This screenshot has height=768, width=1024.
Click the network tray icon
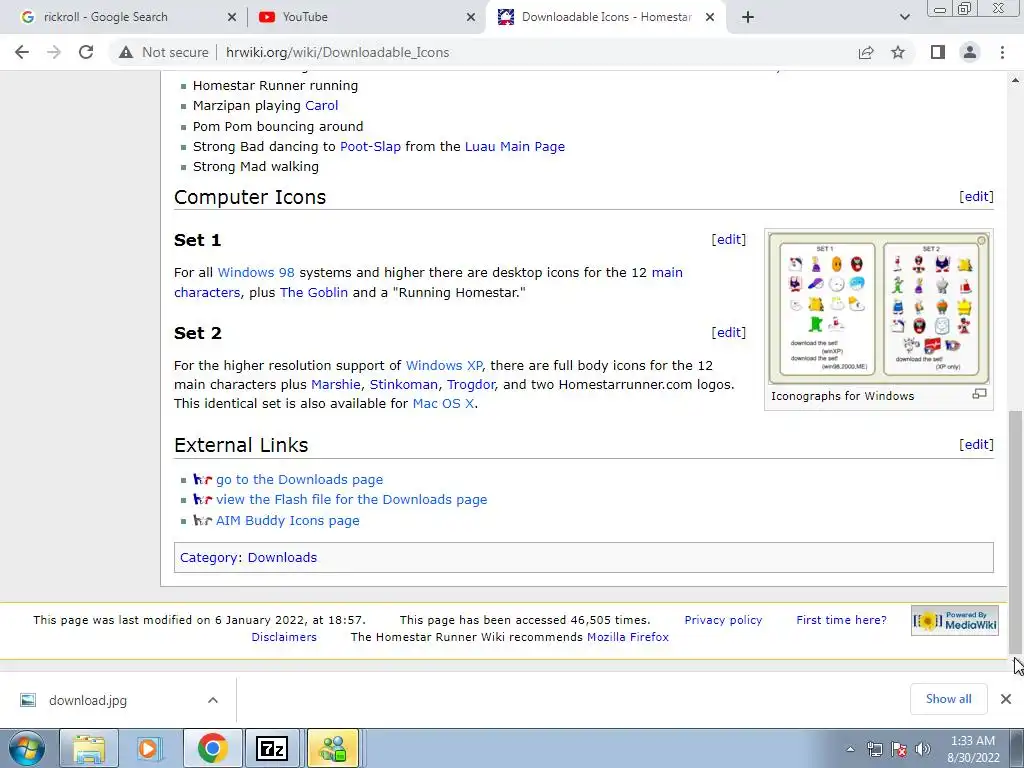[874, 749]
